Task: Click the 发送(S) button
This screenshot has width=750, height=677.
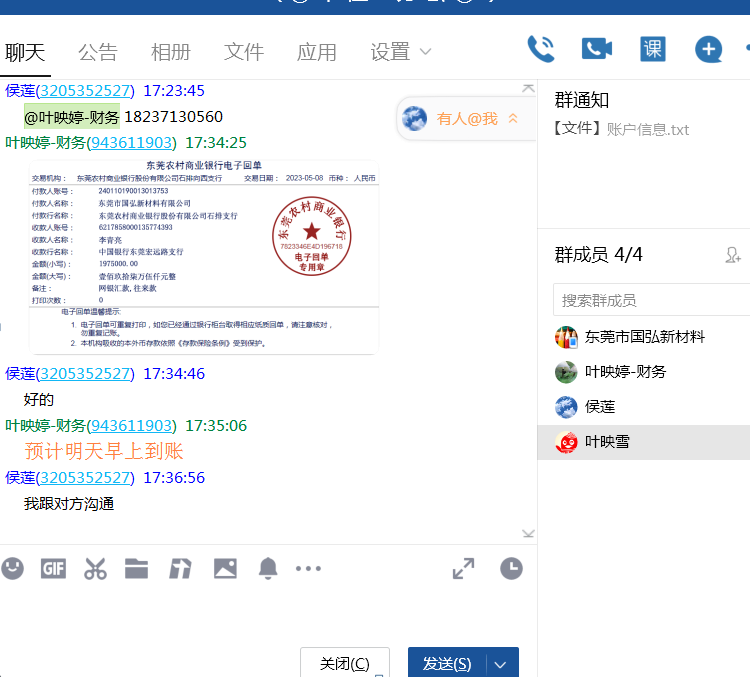Action: click(x=447, y=664)
